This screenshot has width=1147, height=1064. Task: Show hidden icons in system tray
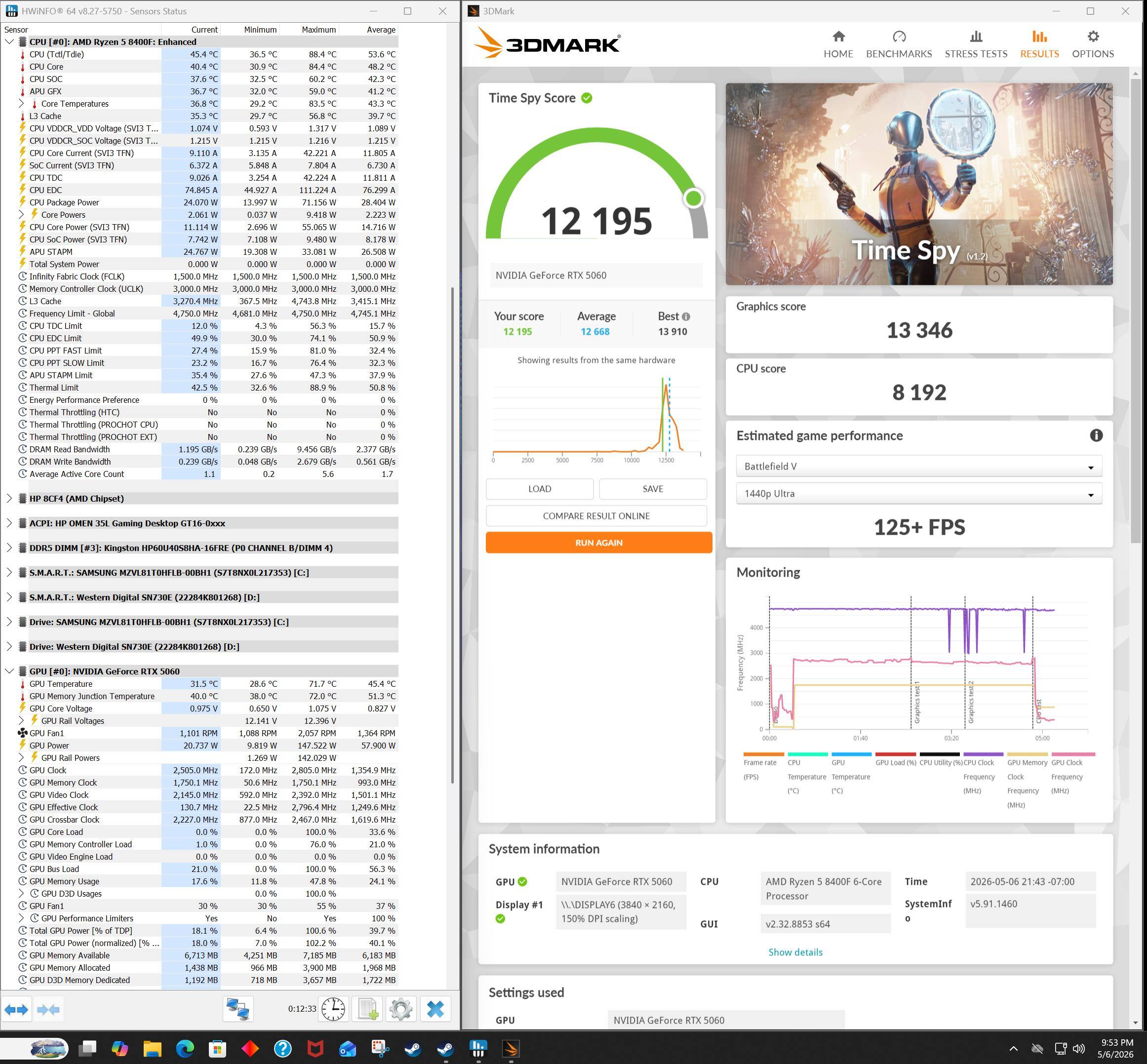(1013, 1049)
